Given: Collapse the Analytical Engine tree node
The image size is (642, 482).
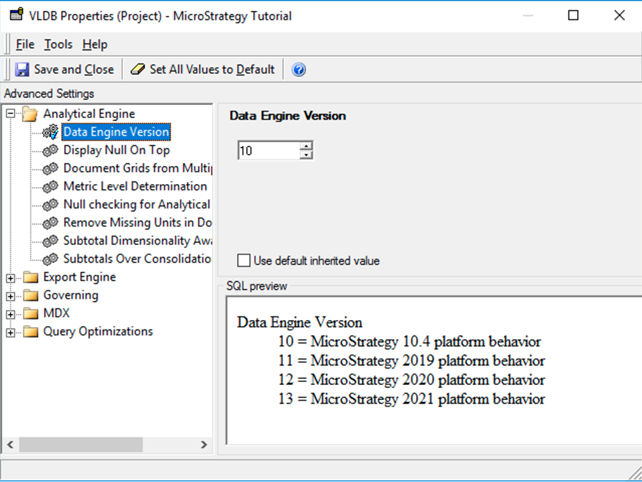Looking at the screenshot, I should pos(11,114).
